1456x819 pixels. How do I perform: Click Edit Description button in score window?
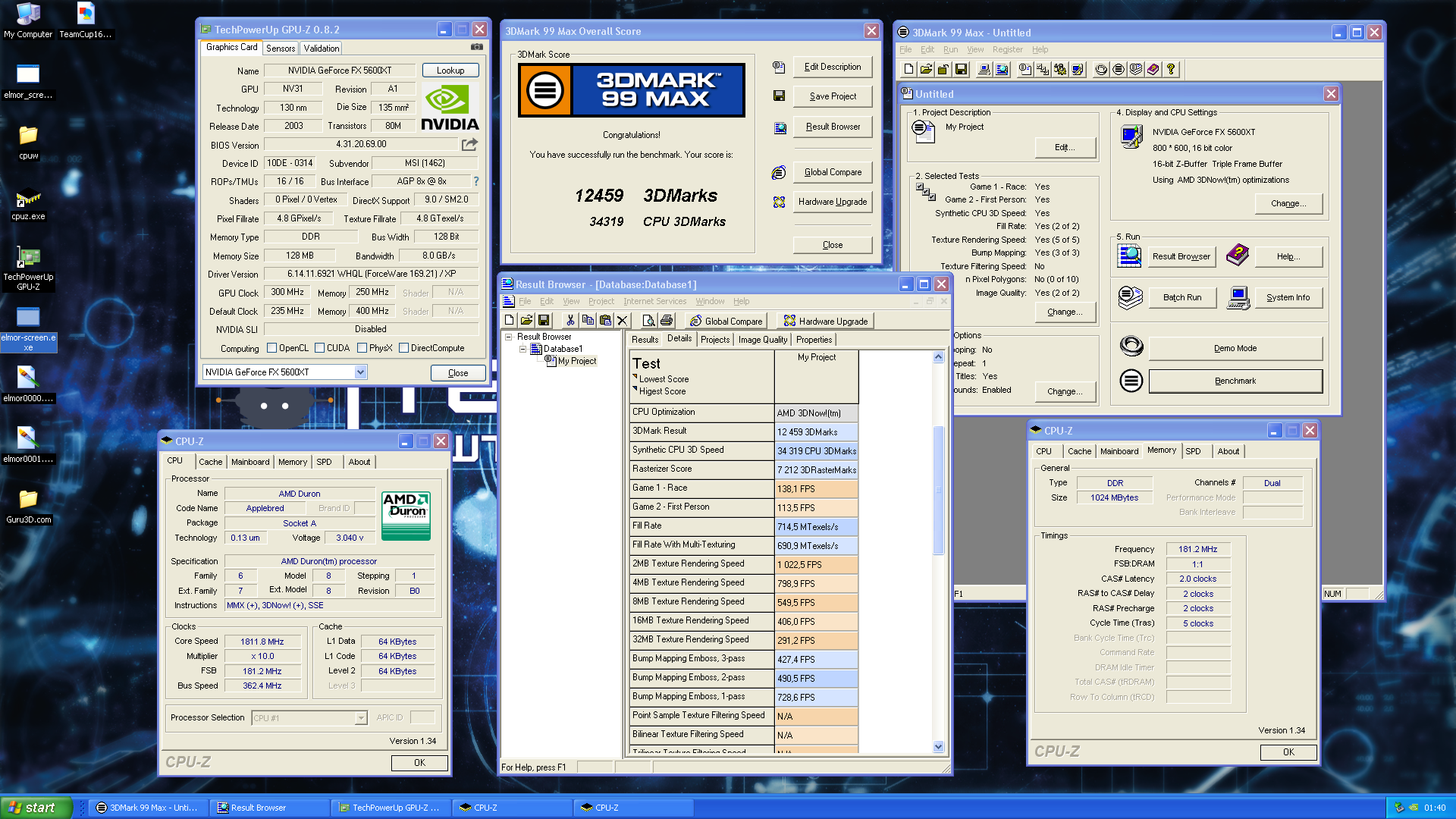[x=833, y=67]
